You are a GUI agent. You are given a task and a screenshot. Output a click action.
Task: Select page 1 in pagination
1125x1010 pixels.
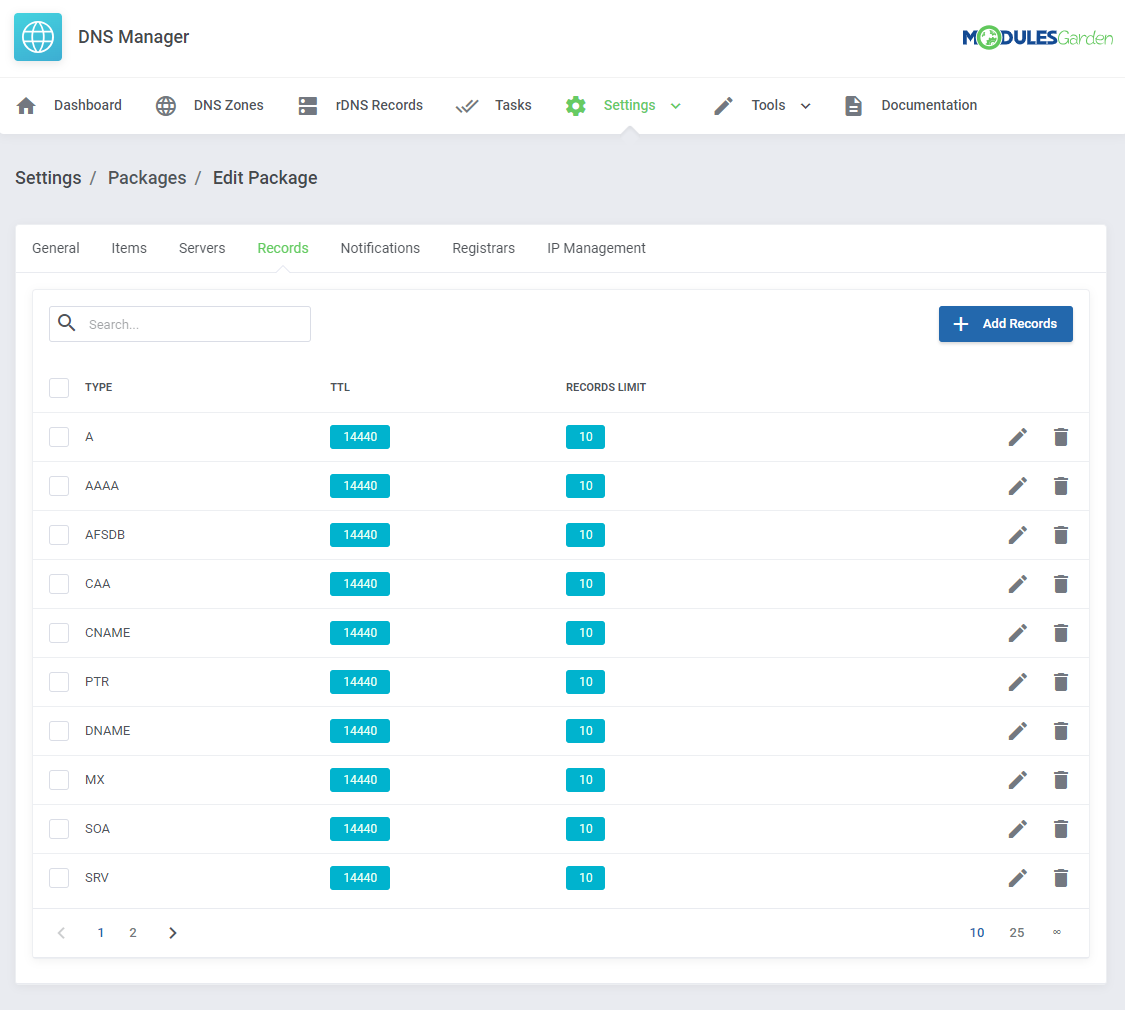pyautogui.click(x=100, y=933)
